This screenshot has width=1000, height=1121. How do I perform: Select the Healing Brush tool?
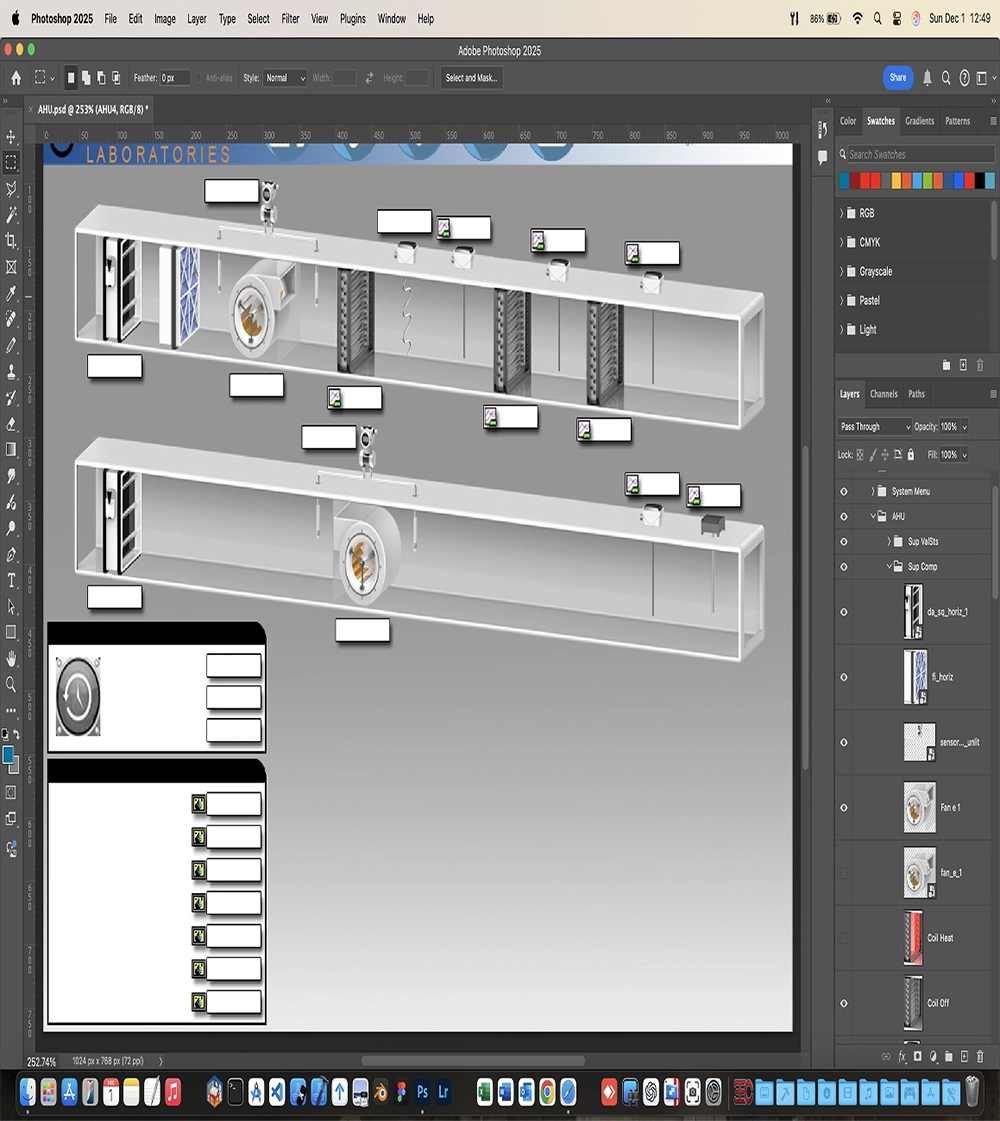pos(11,319)
